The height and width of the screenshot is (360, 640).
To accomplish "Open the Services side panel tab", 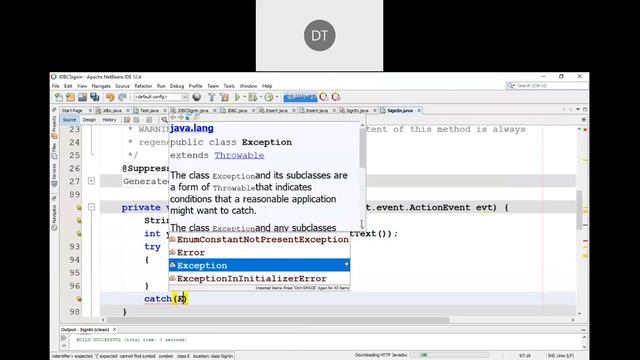I will coord(54,176).
